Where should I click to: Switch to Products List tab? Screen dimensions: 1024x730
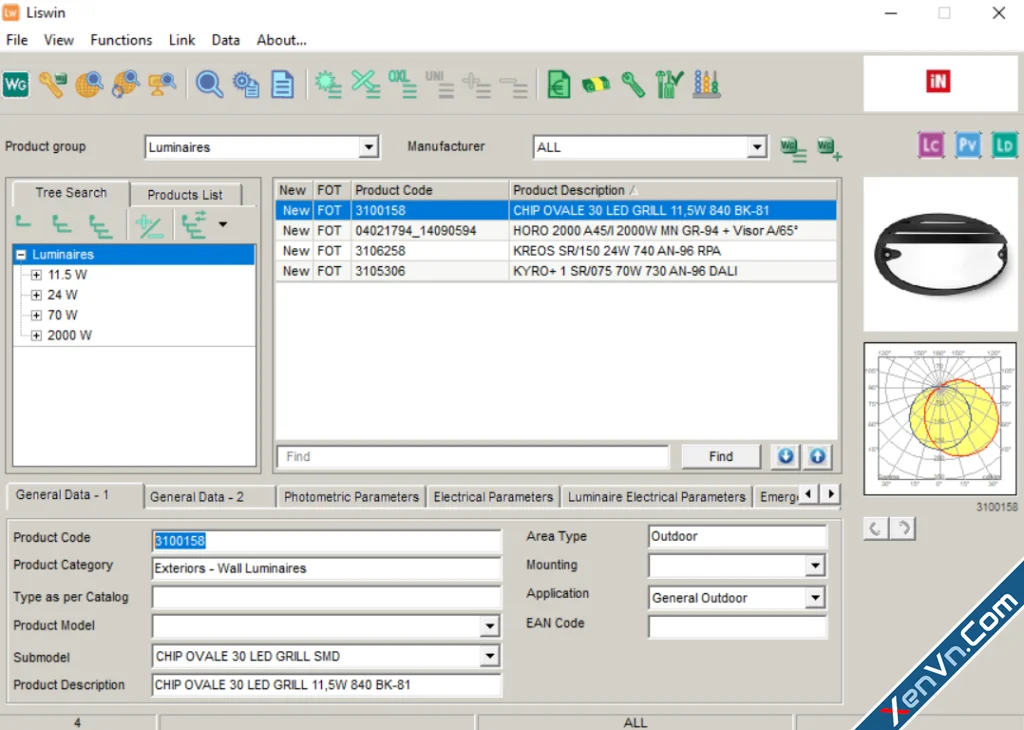pyautogui.click(x=185, y=195)
